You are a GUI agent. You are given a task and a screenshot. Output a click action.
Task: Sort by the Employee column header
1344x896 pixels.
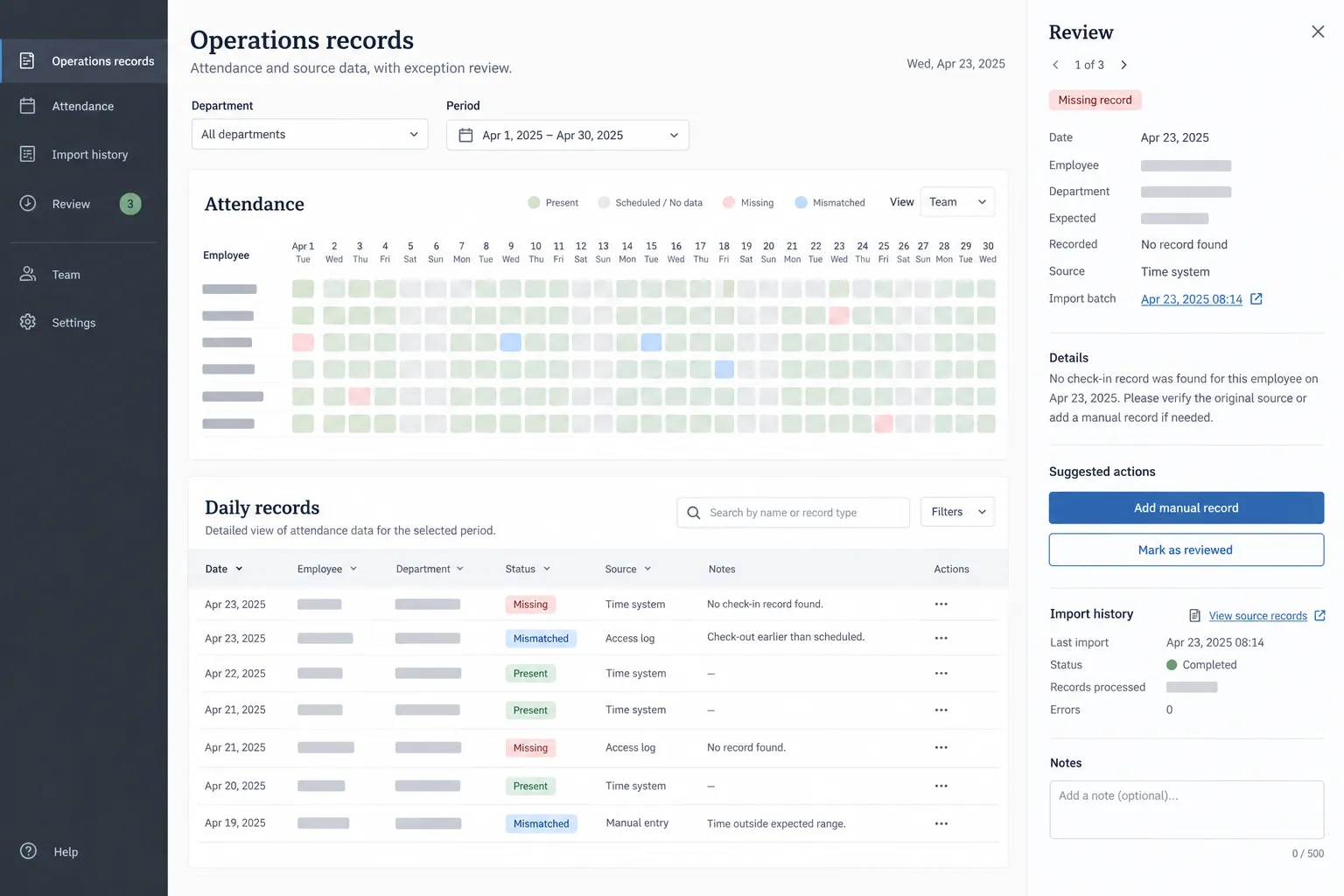[327, 569]
